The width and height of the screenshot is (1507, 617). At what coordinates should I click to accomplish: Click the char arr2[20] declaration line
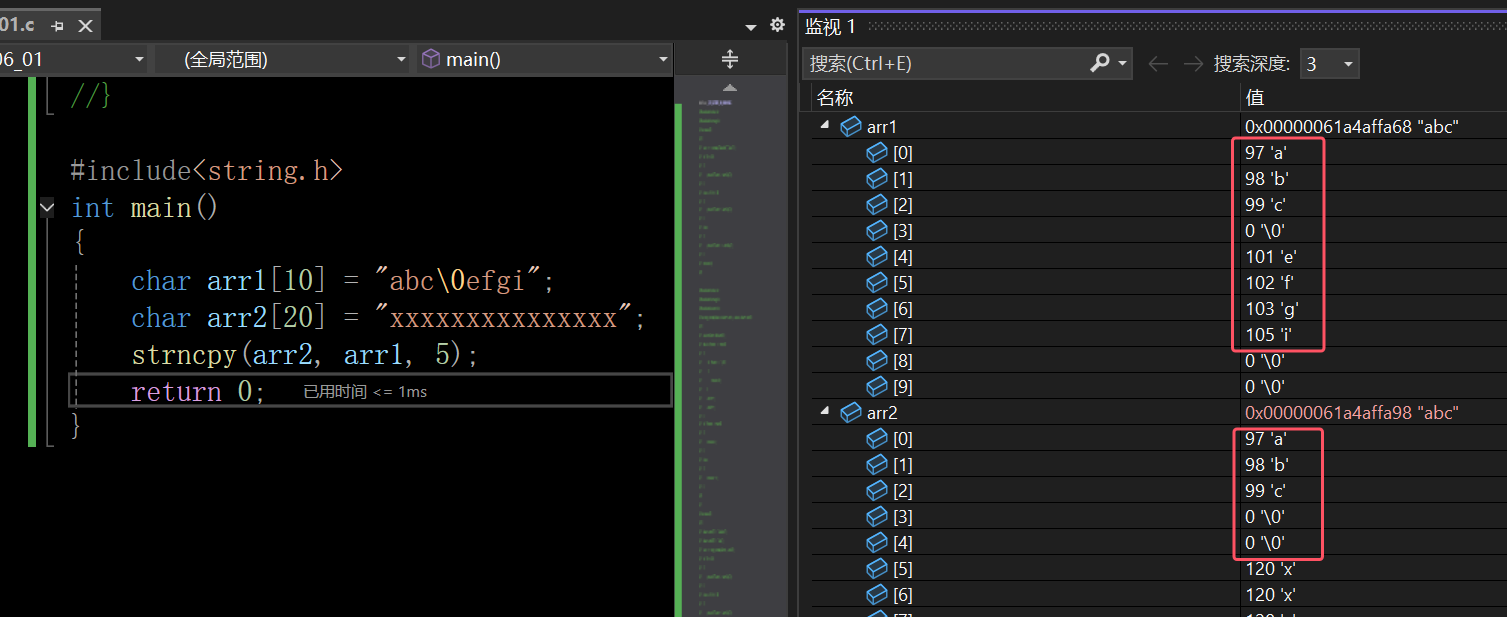click(x=389, y=318)
